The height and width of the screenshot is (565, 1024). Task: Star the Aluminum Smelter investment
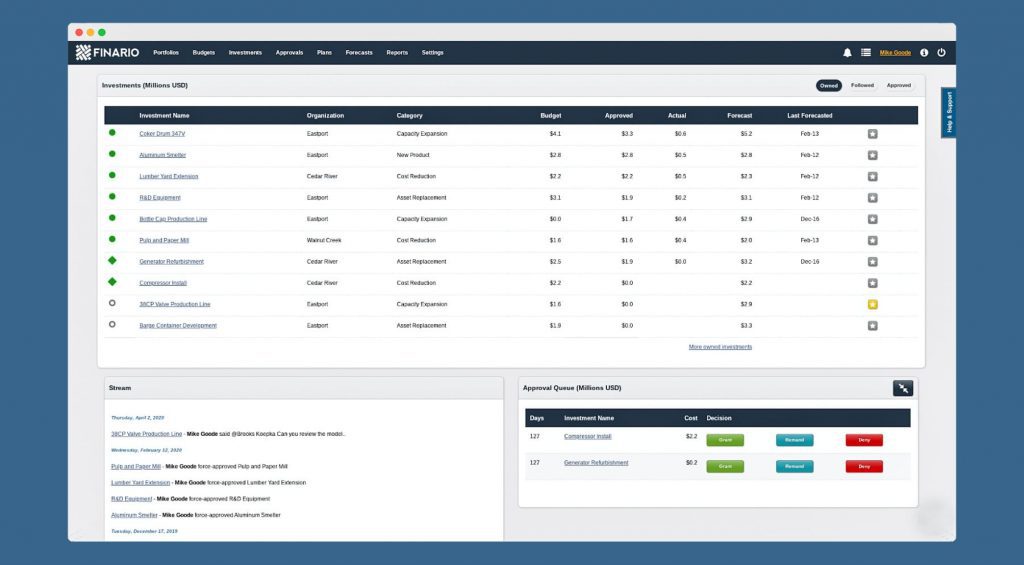coord(872,155)
